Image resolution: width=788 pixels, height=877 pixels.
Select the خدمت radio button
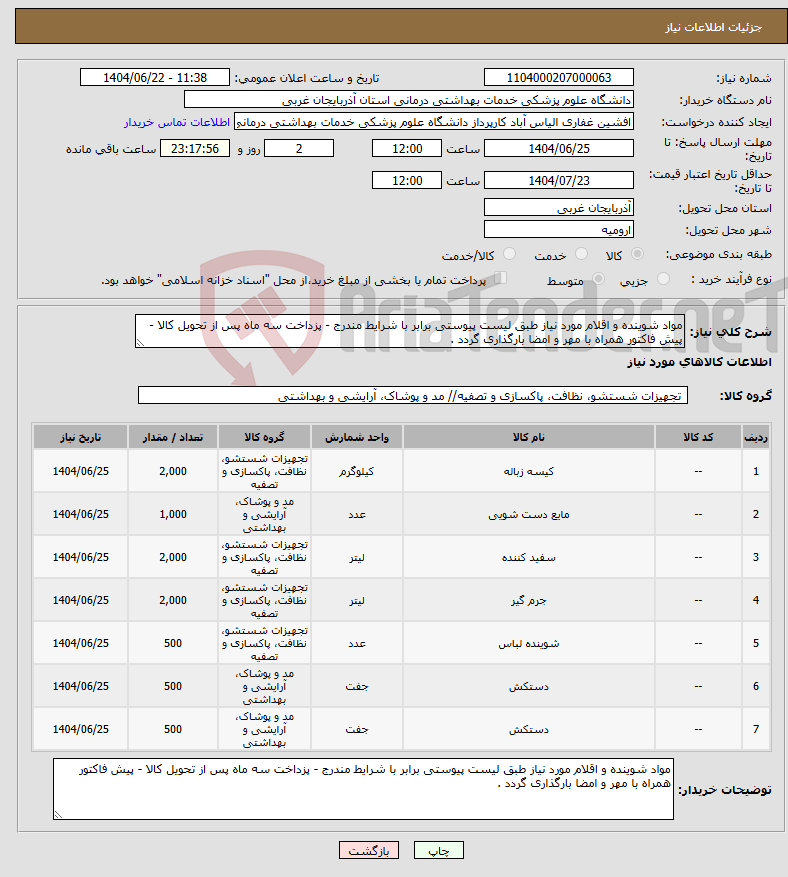pyautogui.click(x=582, y=254)
